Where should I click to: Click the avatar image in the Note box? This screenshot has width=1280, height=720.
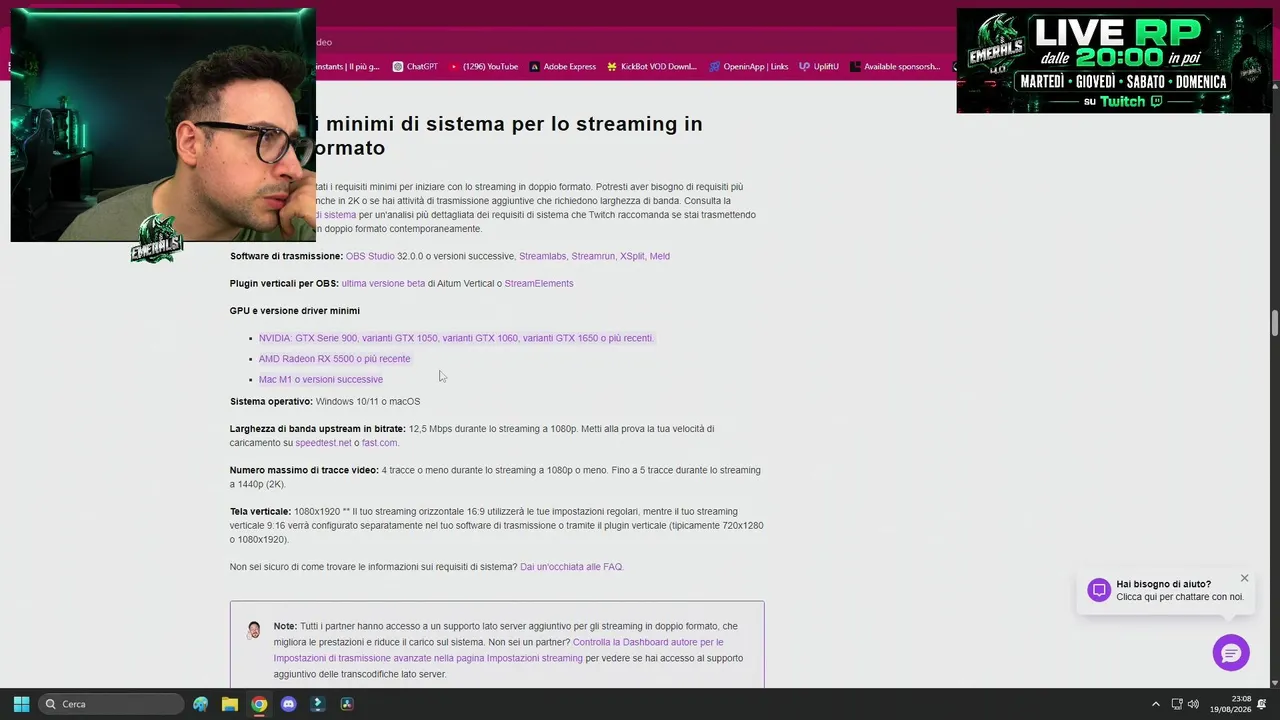point(254,630)
